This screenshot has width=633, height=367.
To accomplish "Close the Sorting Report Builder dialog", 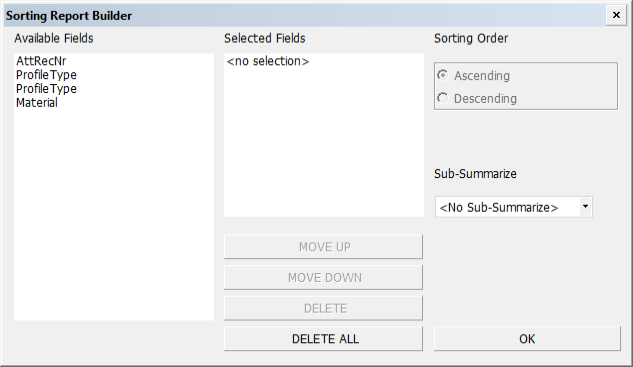I will [x=616, y=15].
